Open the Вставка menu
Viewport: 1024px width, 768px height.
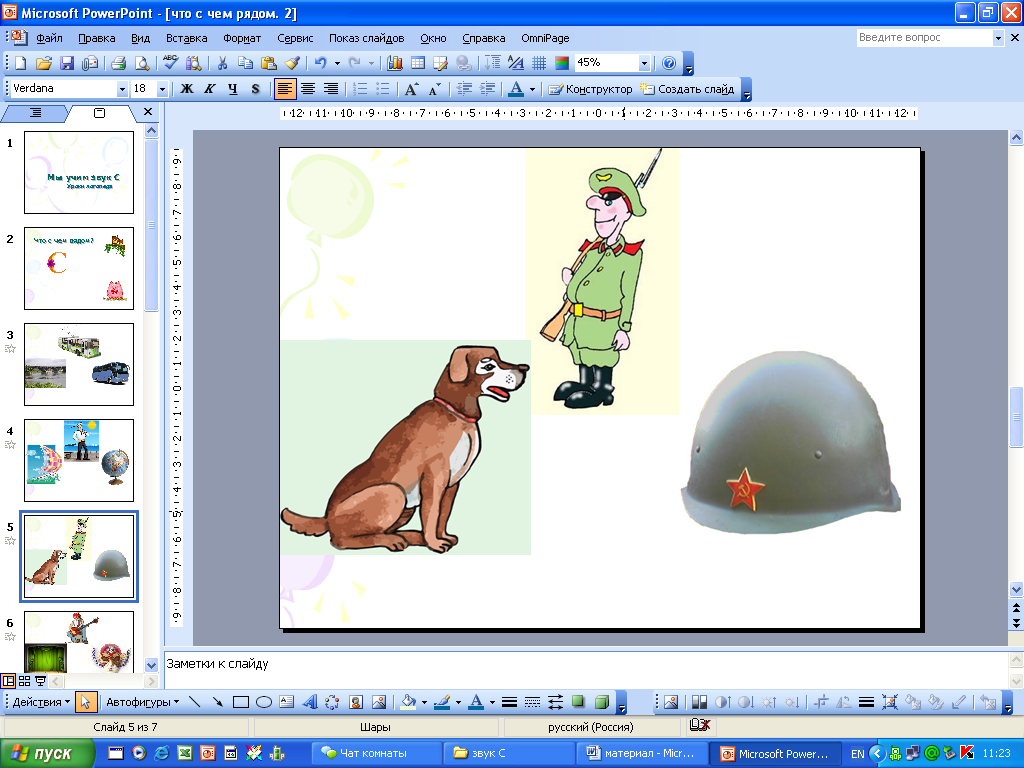point(187,38)
